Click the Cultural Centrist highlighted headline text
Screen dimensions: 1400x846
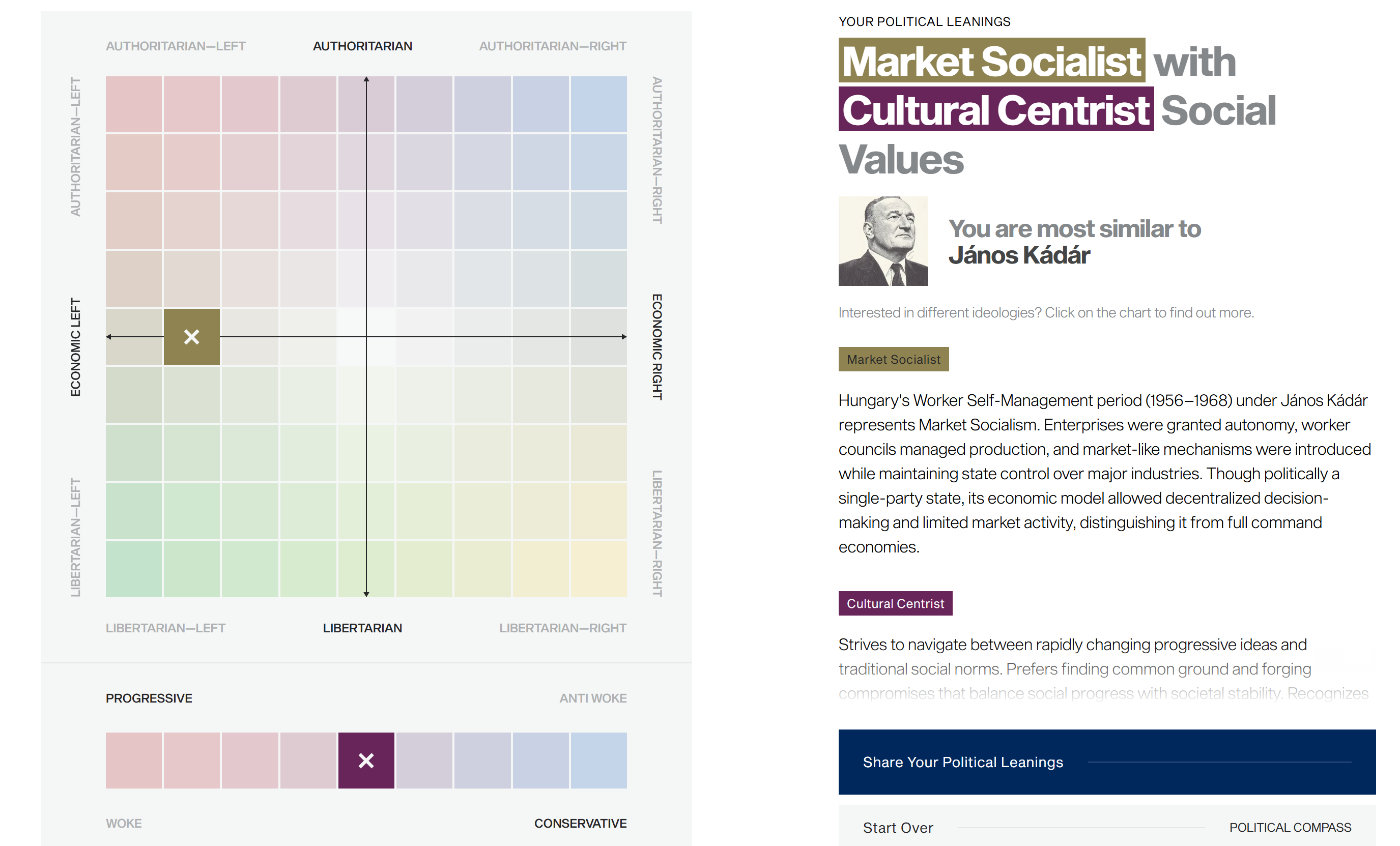point(995,109)
